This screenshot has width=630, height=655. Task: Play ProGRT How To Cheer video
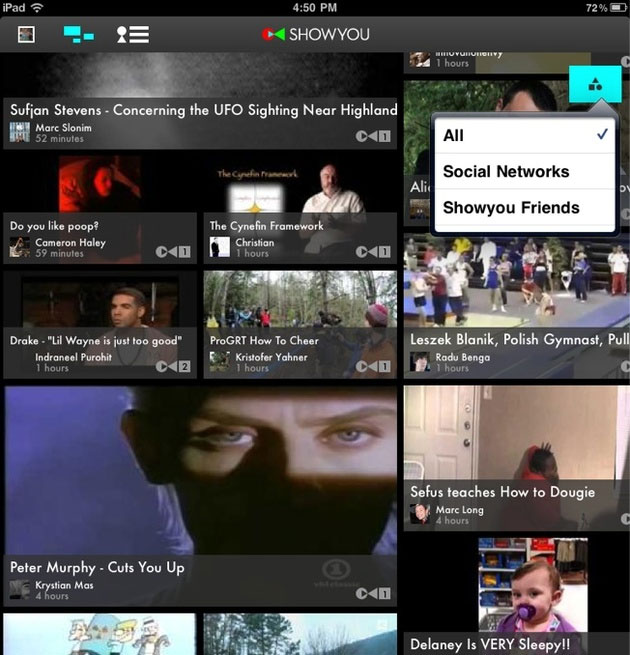click(x=300, y=325)
